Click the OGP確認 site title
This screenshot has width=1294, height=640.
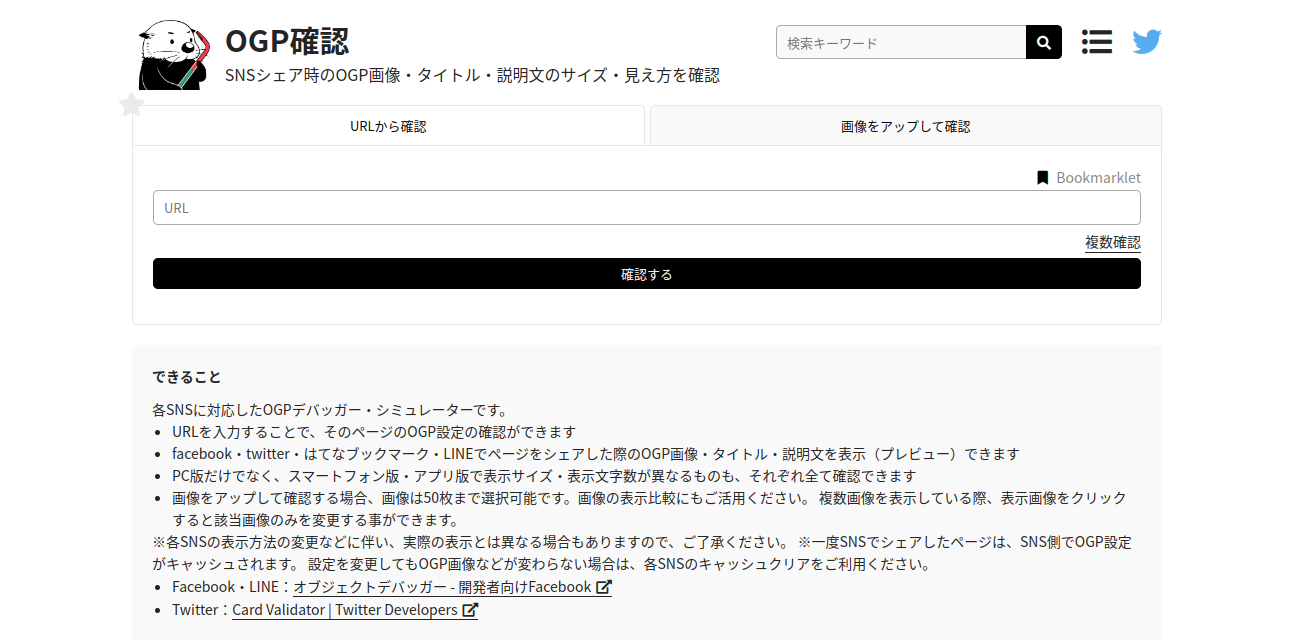(287, 41)
